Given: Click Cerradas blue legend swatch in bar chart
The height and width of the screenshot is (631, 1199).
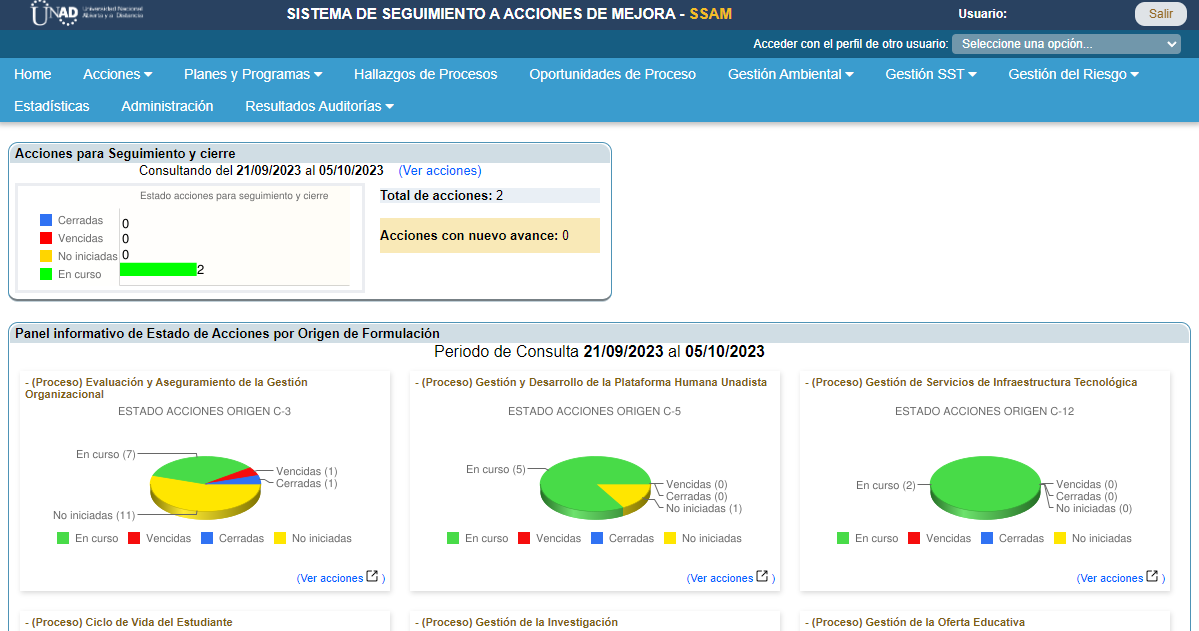Looking at the screenshot, I should pyautogui.click(x=46, y=220).
